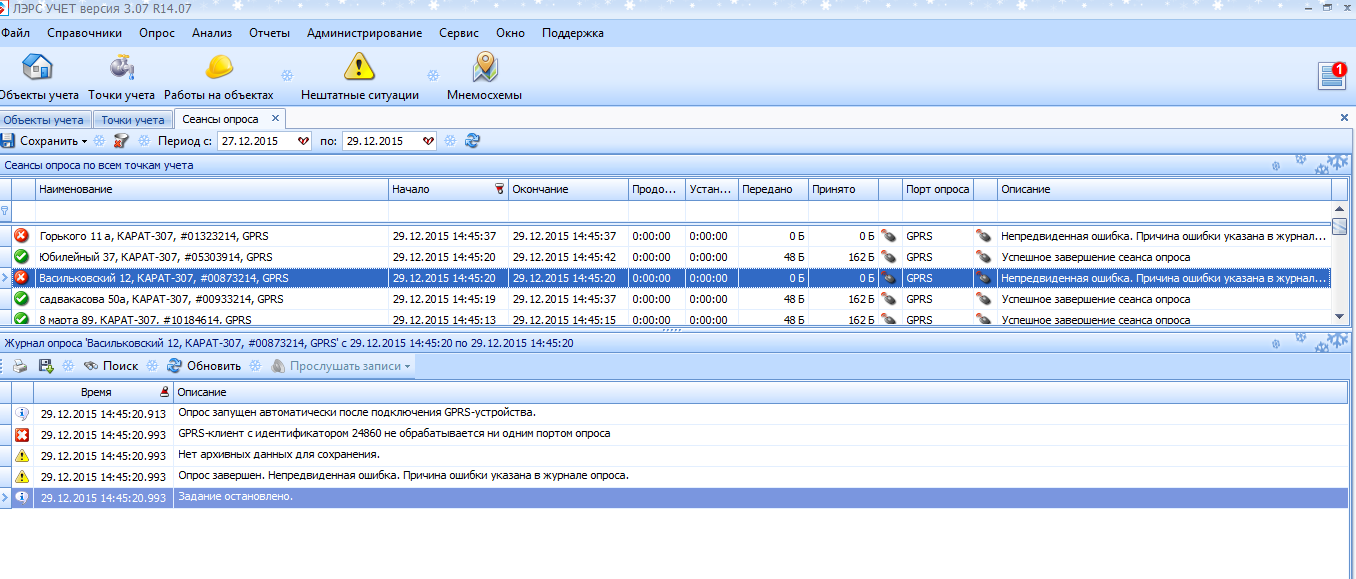Click the port icon in Горького 11 а row

888,236
